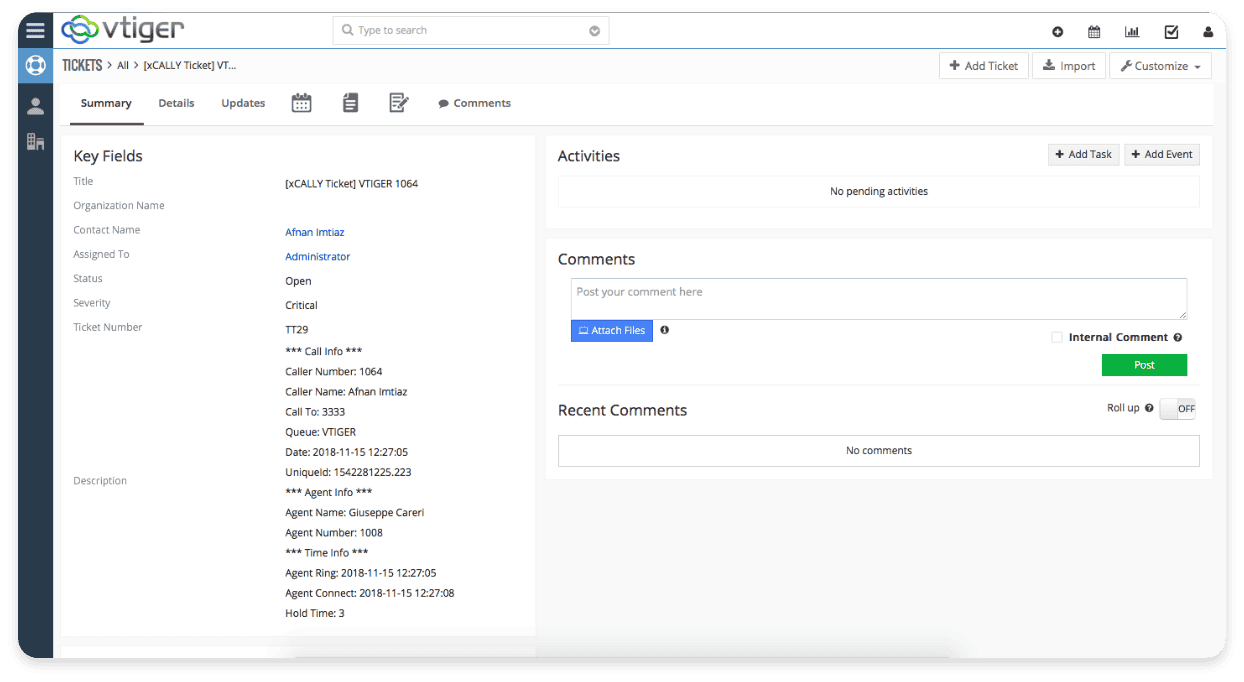Viewport: 1244px width, 682px height.
Task: Click the Import button
Action: [1069, 66]
